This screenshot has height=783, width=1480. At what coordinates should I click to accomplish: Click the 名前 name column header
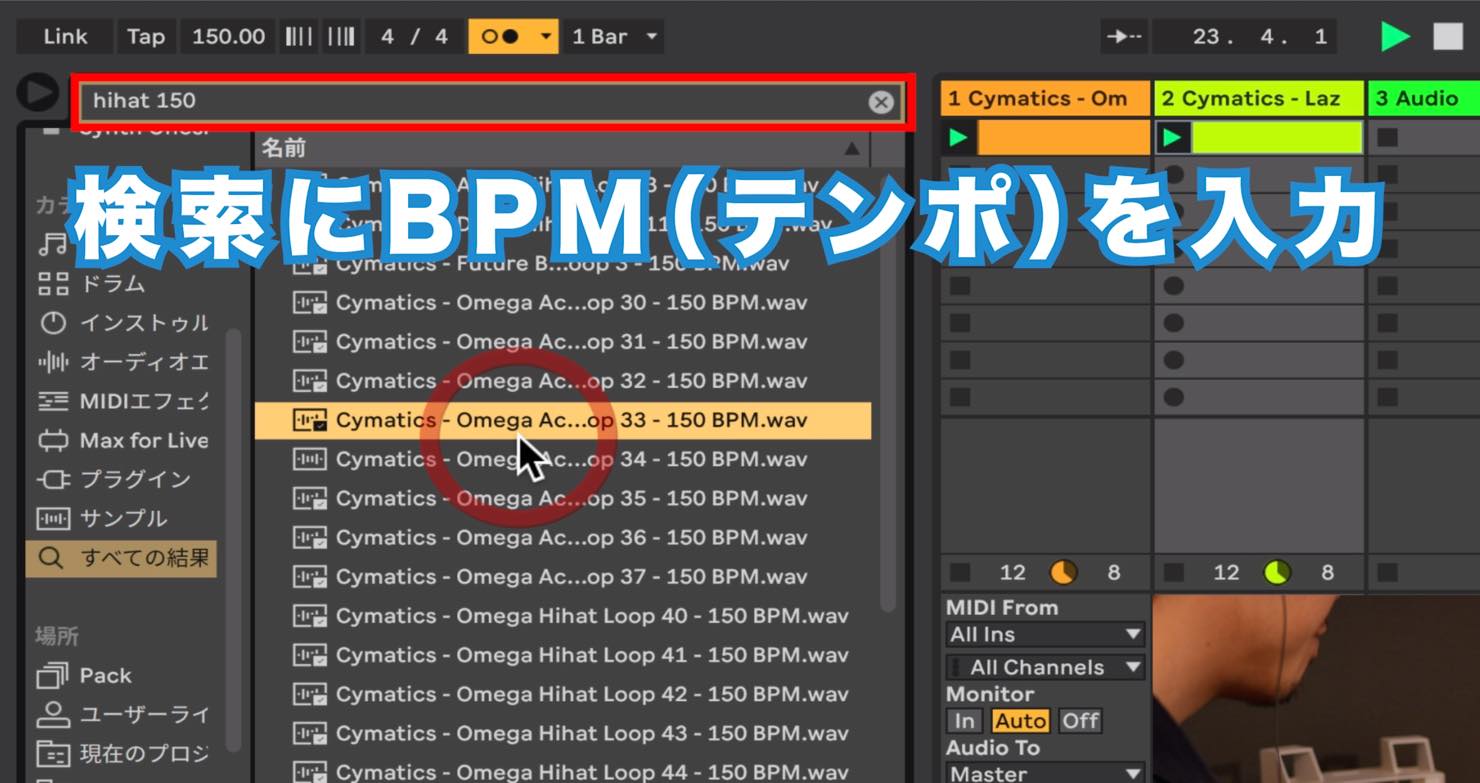pyautogui.click(x=563, y=149)
